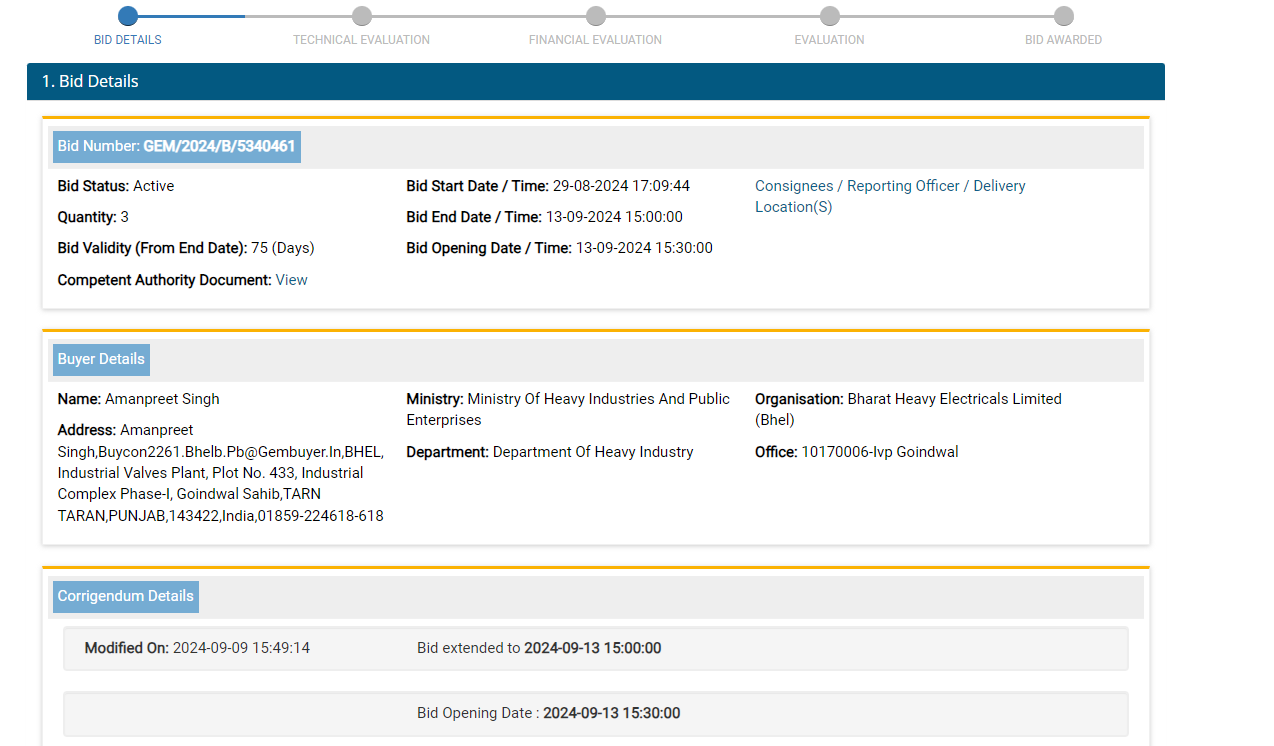Click Bid Start Date 29-08-2024 17:09:44
Viewport: 1274px width, 746px height.
coord(548,186)
